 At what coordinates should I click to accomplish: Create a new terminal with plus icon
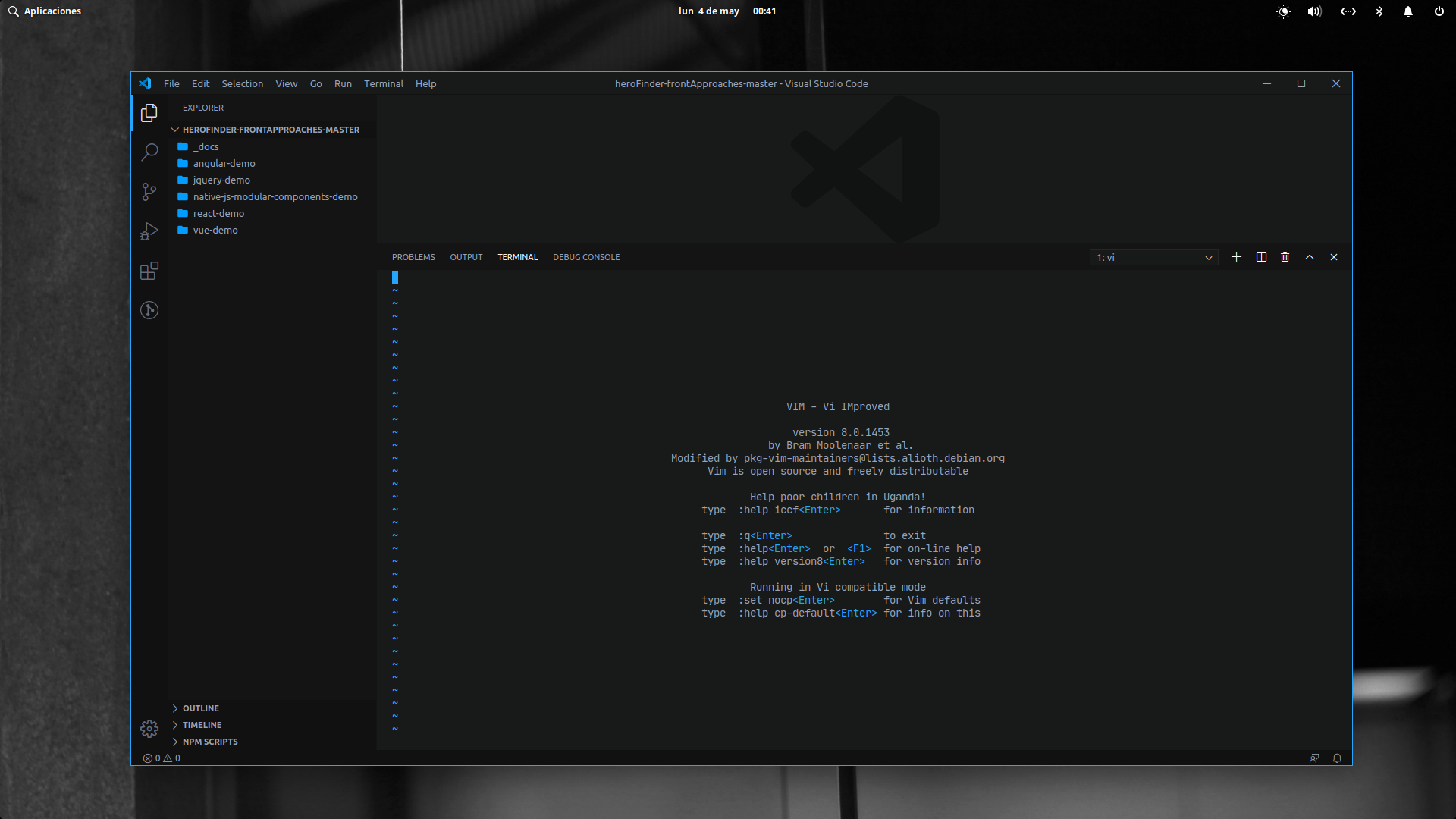point(1236,257)
